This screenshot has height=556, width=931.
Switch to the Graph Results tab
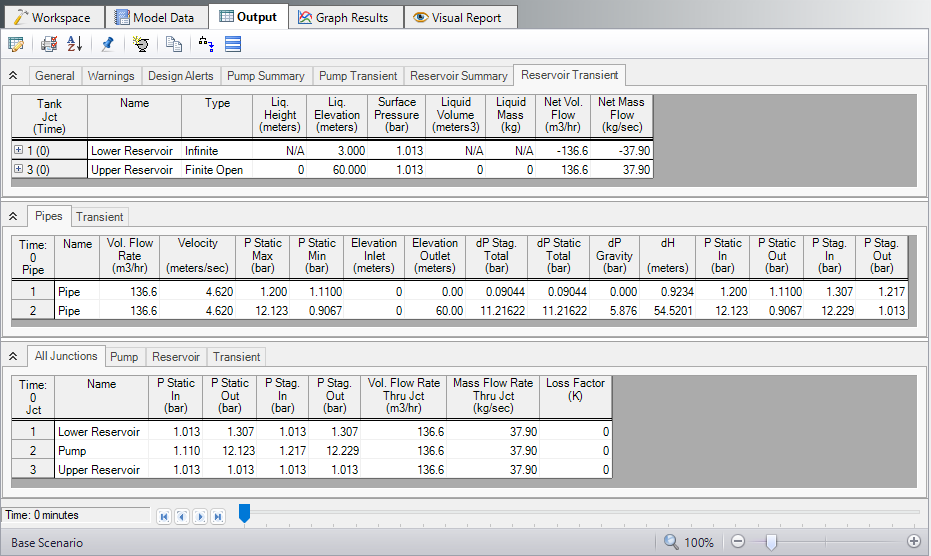pyautogui.click(x=346, y=17)
